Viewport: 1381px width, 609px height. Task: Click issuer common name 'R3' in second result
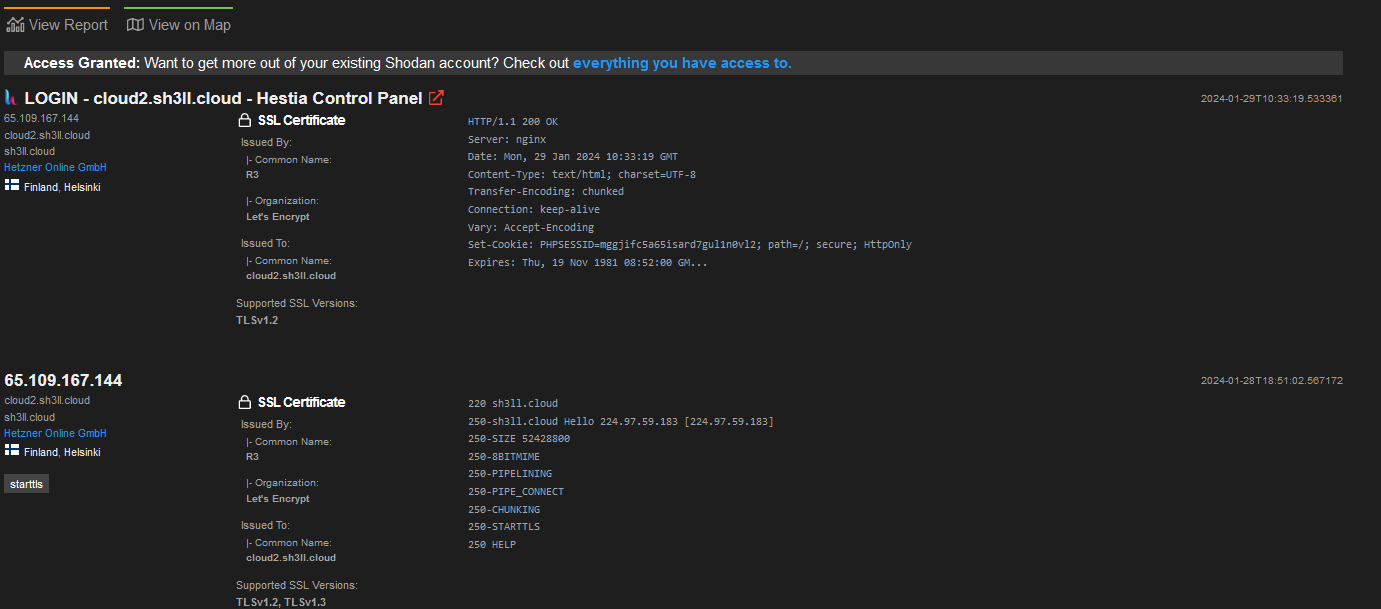click(252, 456)
